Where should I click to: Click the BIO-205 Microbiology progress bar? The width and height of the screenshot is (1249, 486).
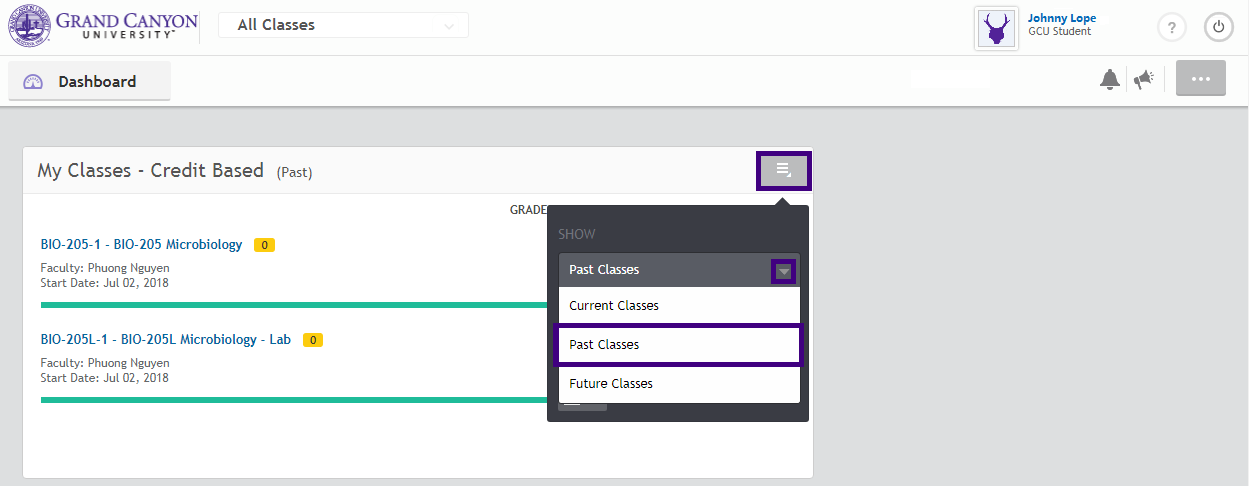pyautogui.click(x=293, y=305)
